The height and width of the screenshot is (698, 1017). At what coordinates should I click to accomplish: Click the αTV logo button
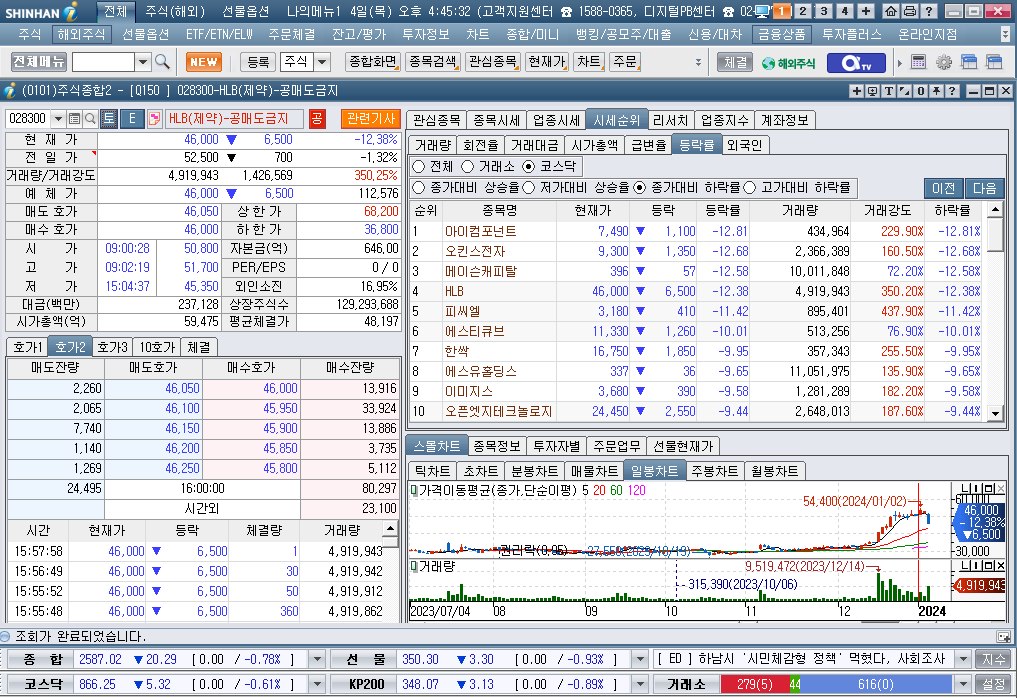(856, 63)
